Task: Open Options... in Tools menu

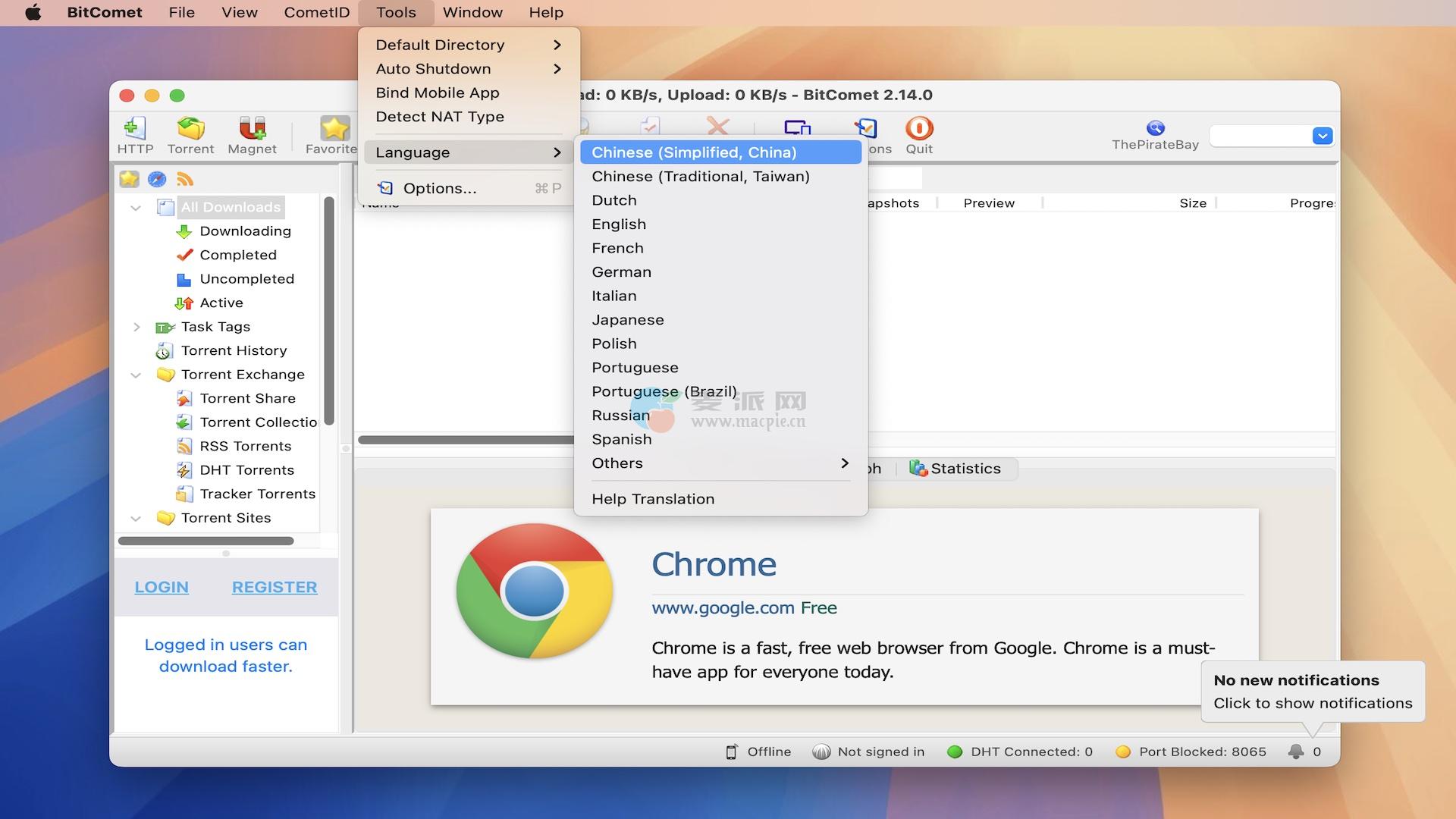Action: tap(469, 188)
